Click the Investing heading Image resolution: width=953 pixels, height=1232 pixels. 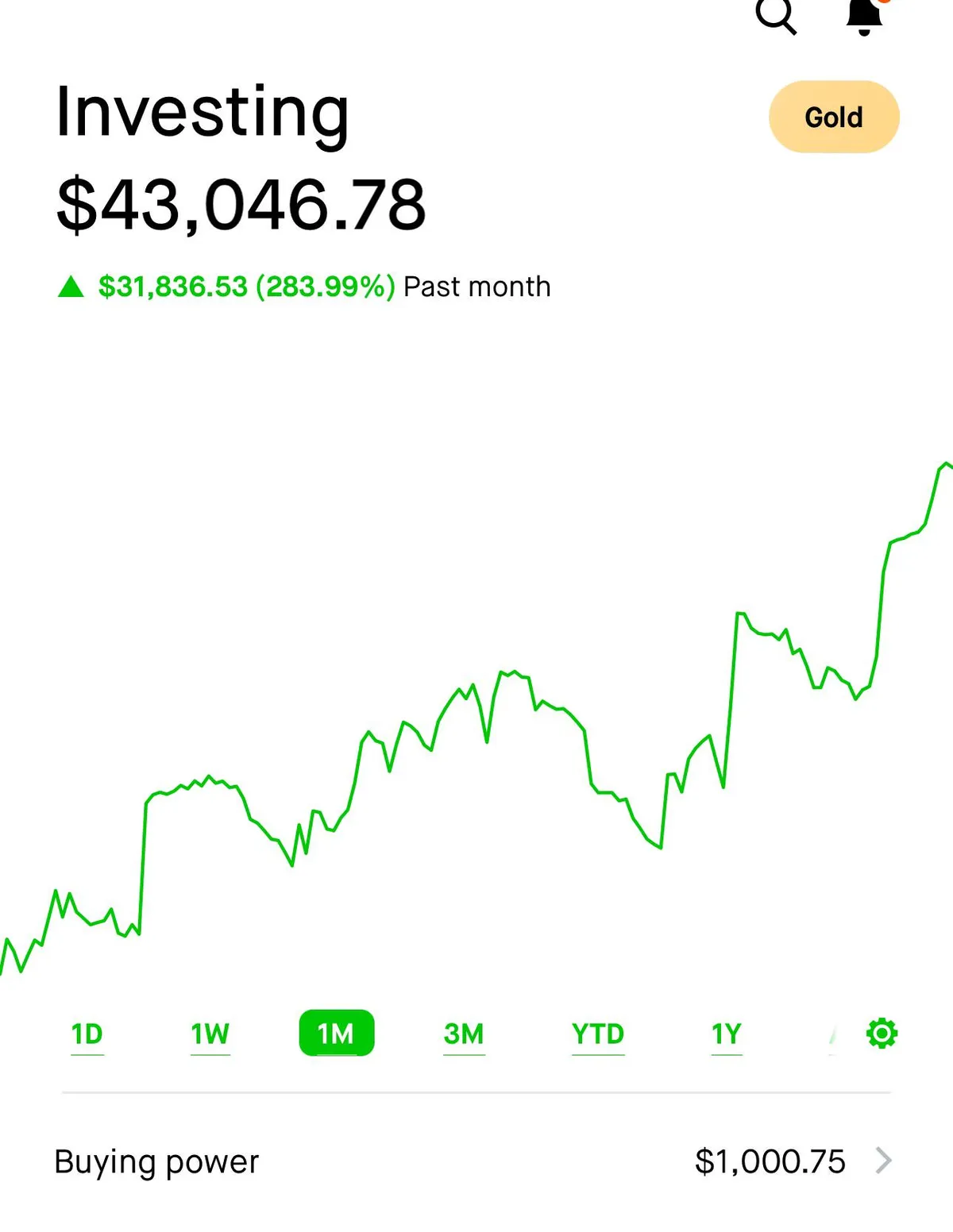tap(203, 112)
